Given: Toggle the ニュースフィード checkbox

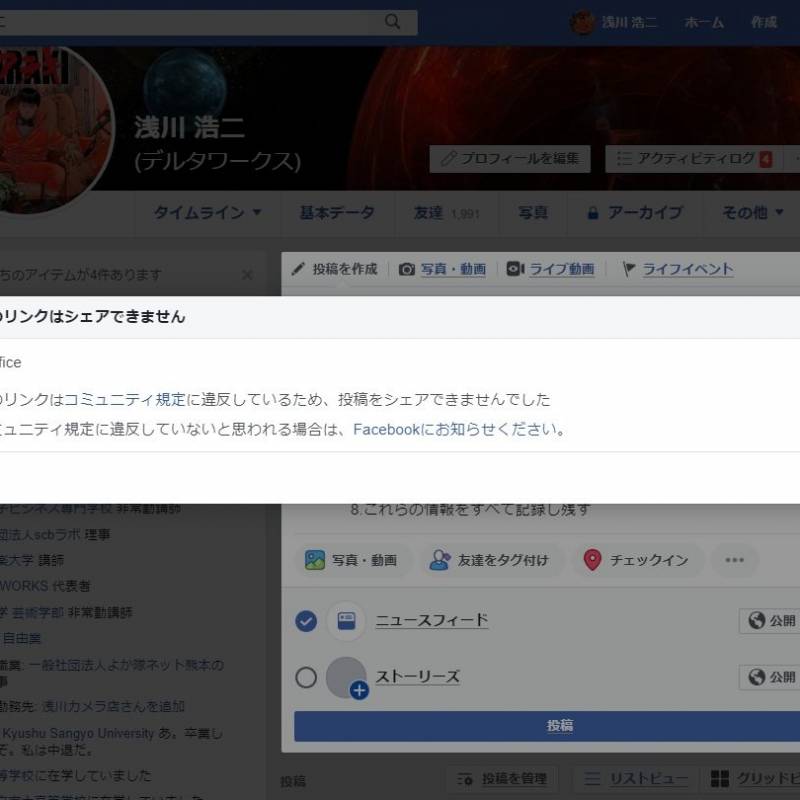Looking at the screenshot, I should [x=306, y=621].
